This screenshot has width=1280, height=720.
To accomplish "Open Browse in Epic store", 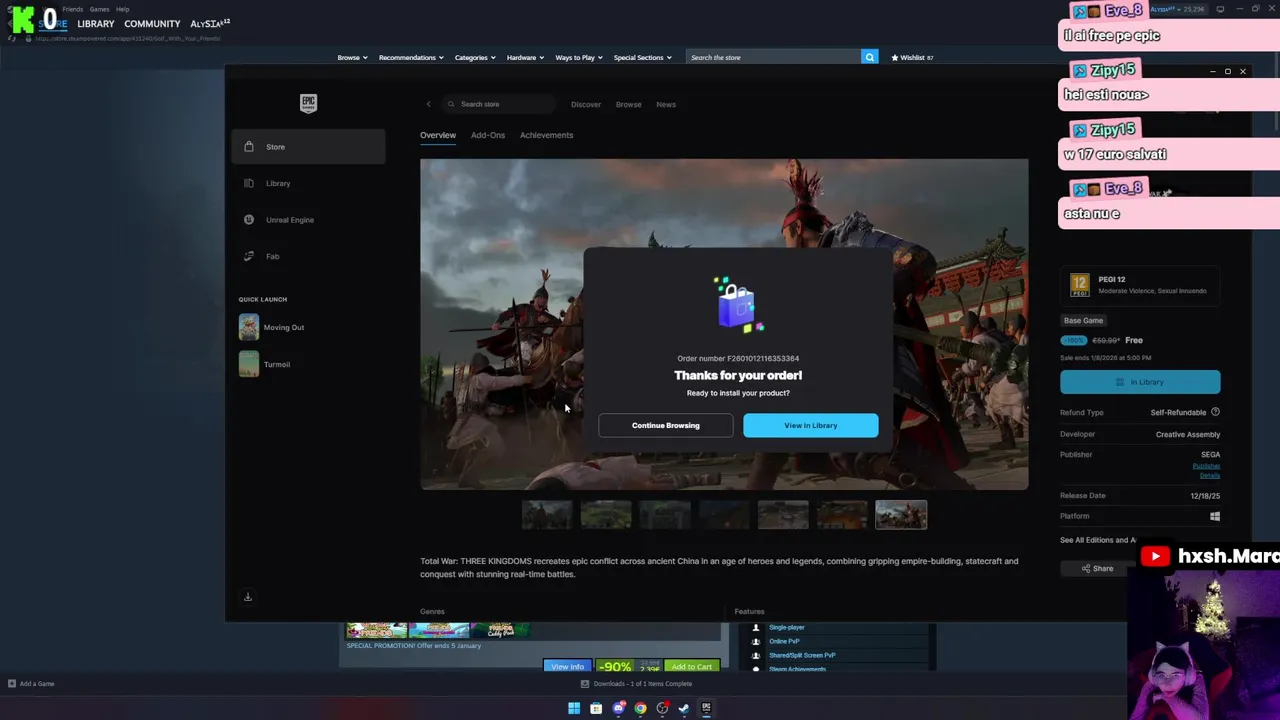I will [629, 104].
